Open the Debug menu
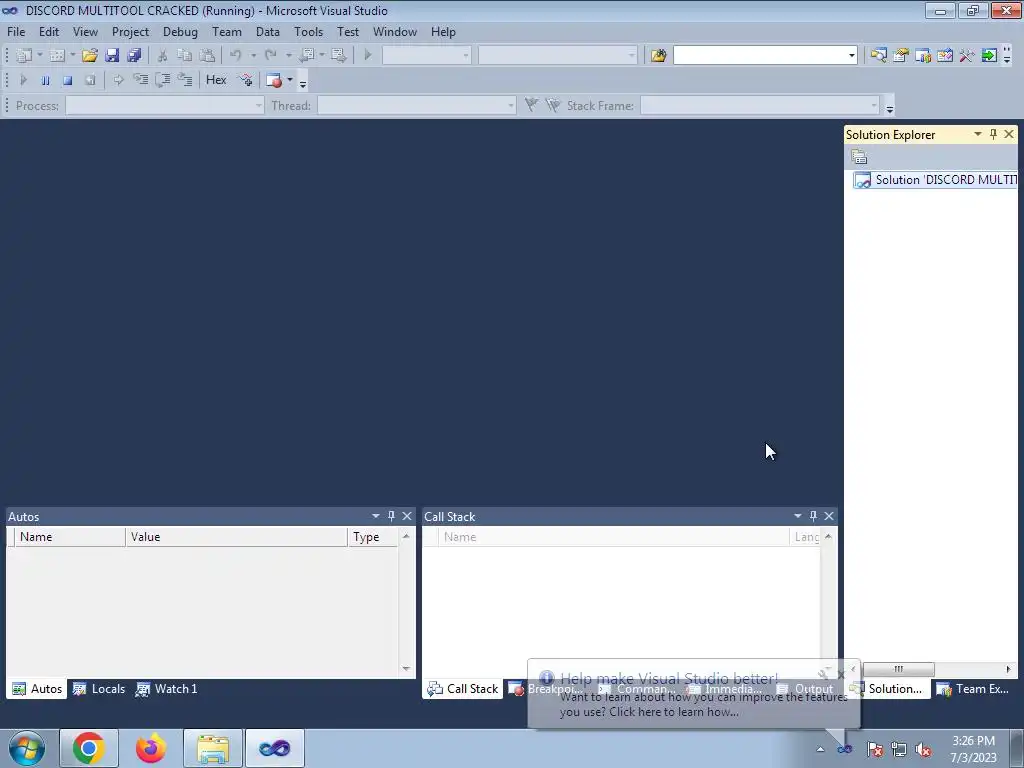The width and height of the screenshot is (1024, 768). (180, 31)
